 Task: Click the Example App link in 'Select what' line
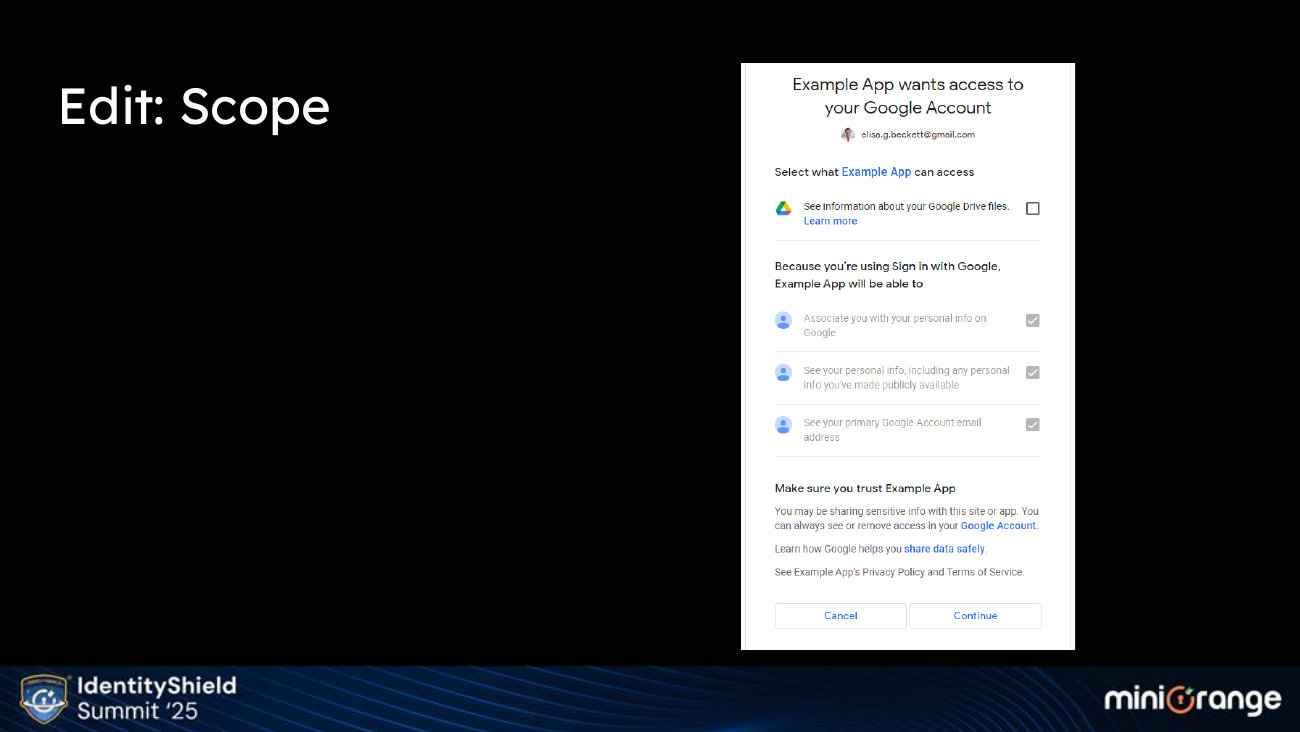876,172
